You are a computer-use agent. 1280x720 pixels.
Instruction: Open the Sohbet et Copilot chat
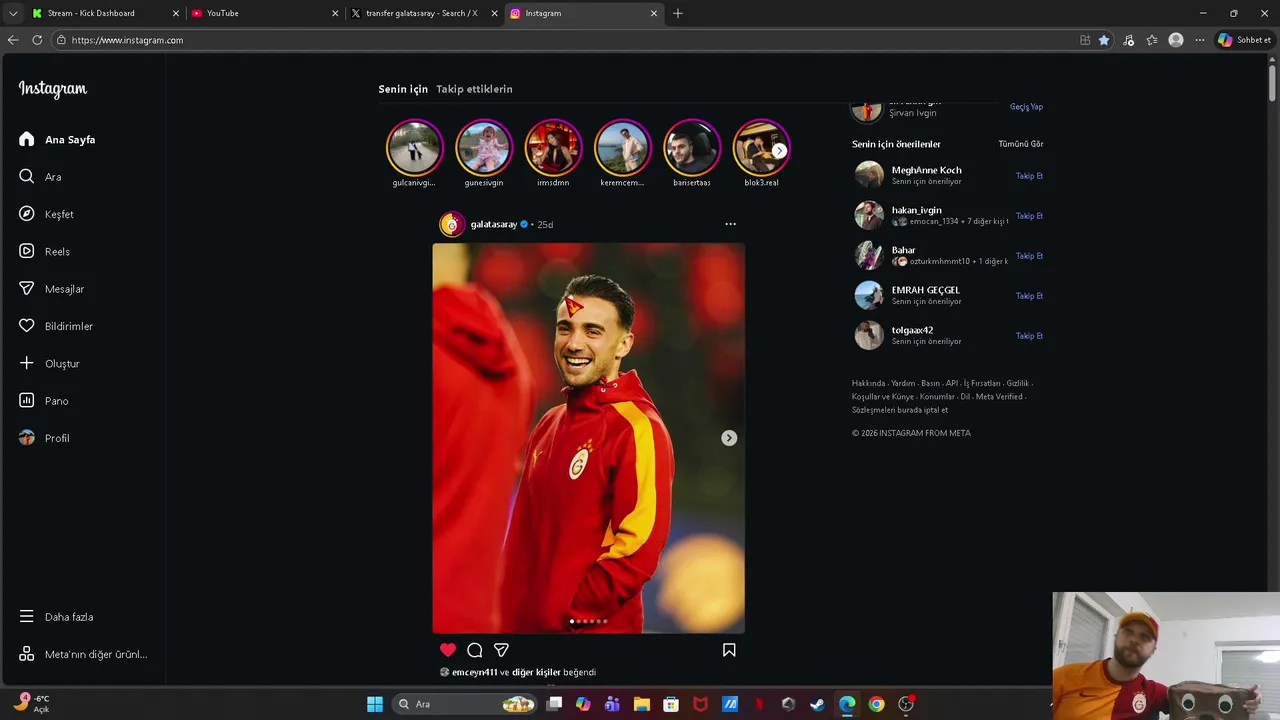1244,40
